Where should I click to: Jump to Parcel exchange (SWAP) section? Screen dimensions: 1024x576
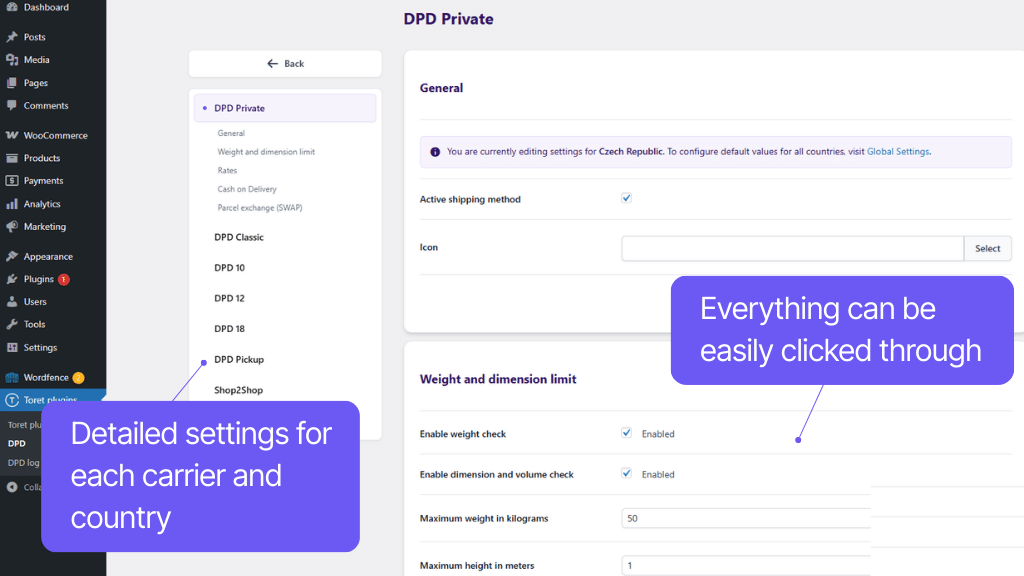(x=260, y=208)
